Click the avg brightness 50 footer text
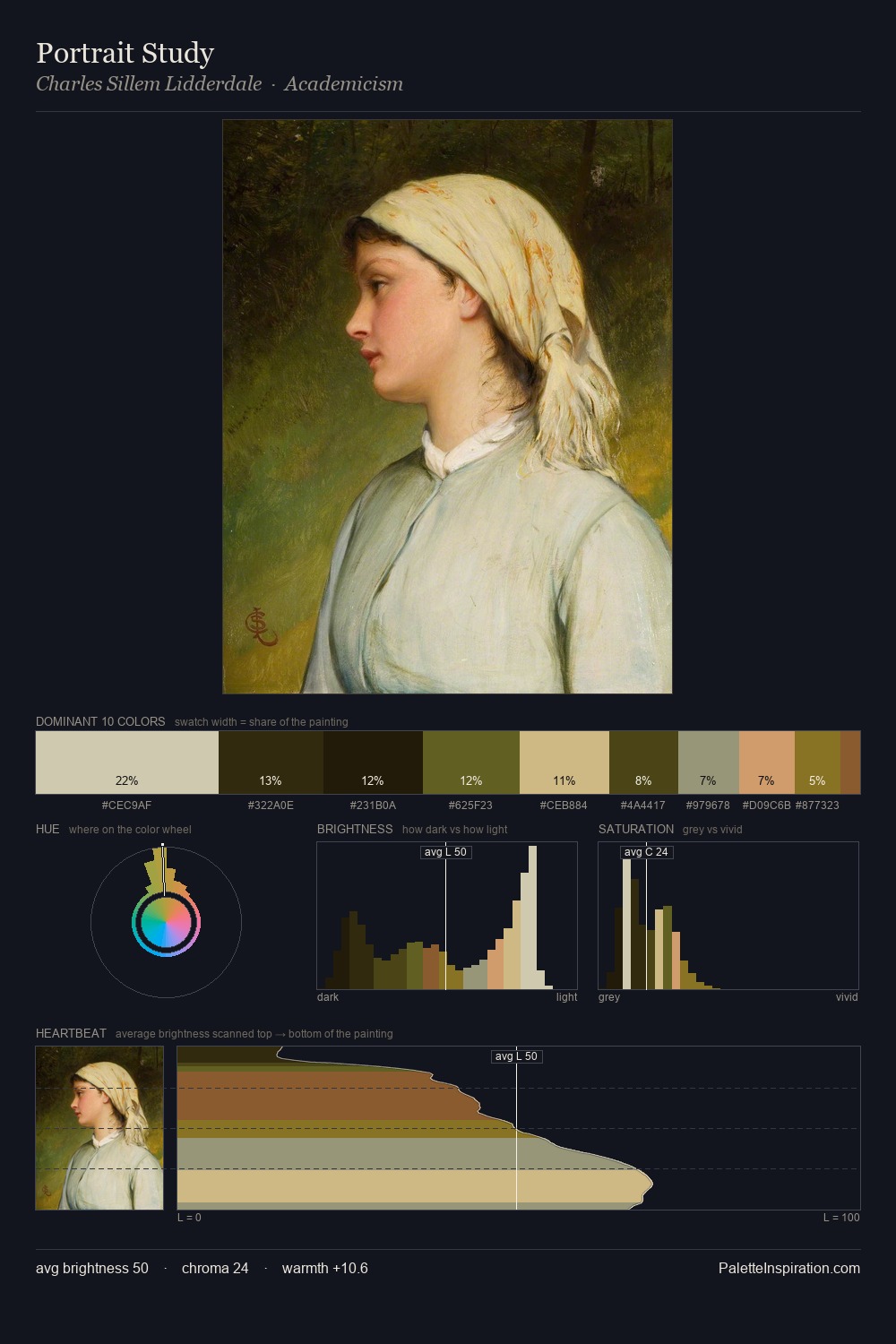The height and width of the screenshot is (1344, 896). [x=92, y=1268]
